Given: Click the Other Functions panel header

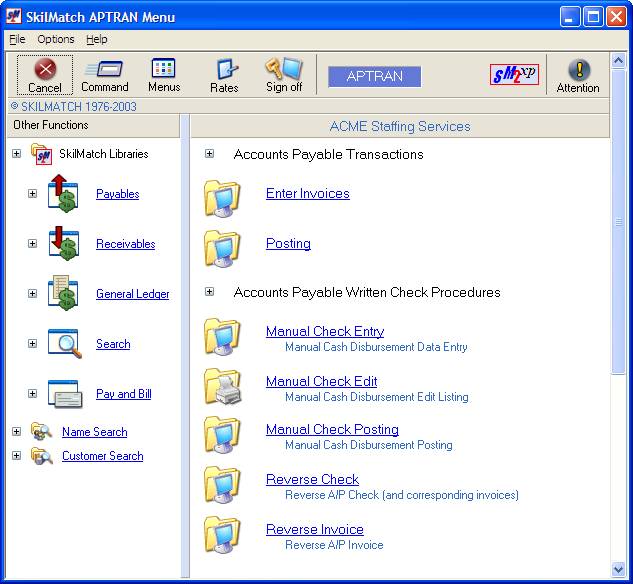Looking at the screenshot, I should [93, 125].
